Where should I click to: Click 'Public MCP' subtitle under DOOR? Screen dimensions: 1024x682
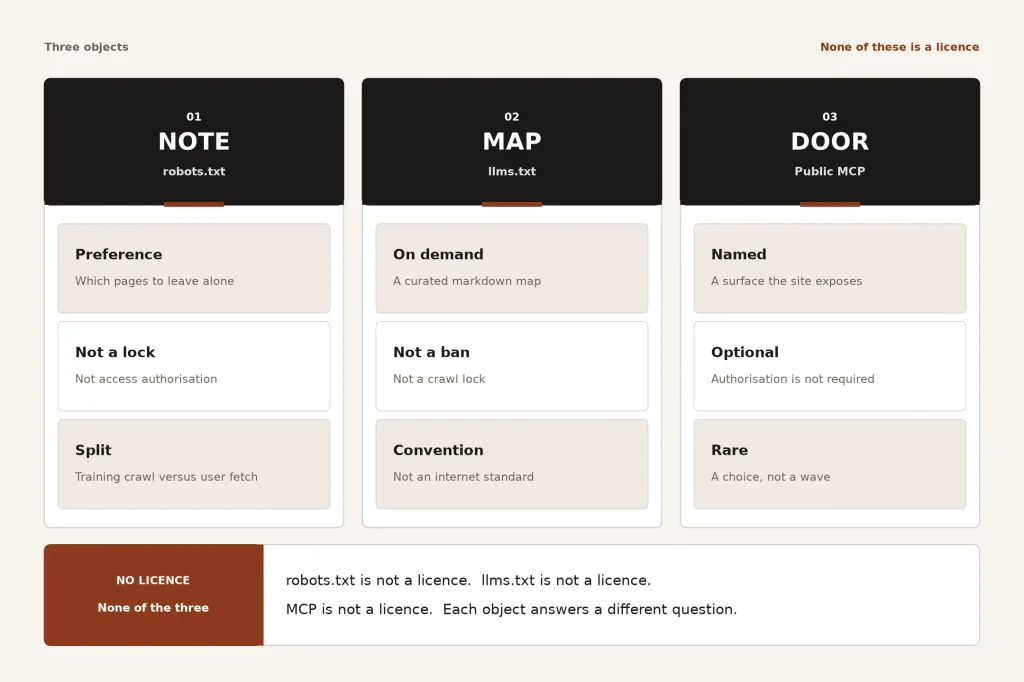[829, 171]
